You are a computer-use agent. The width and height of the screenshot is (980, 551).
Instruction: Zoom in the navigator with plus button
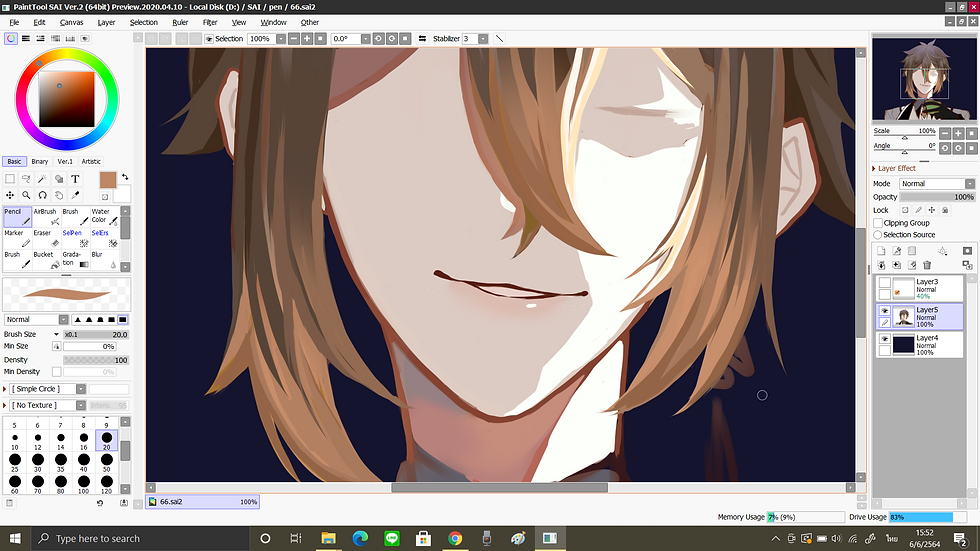[x=958, y=133]
